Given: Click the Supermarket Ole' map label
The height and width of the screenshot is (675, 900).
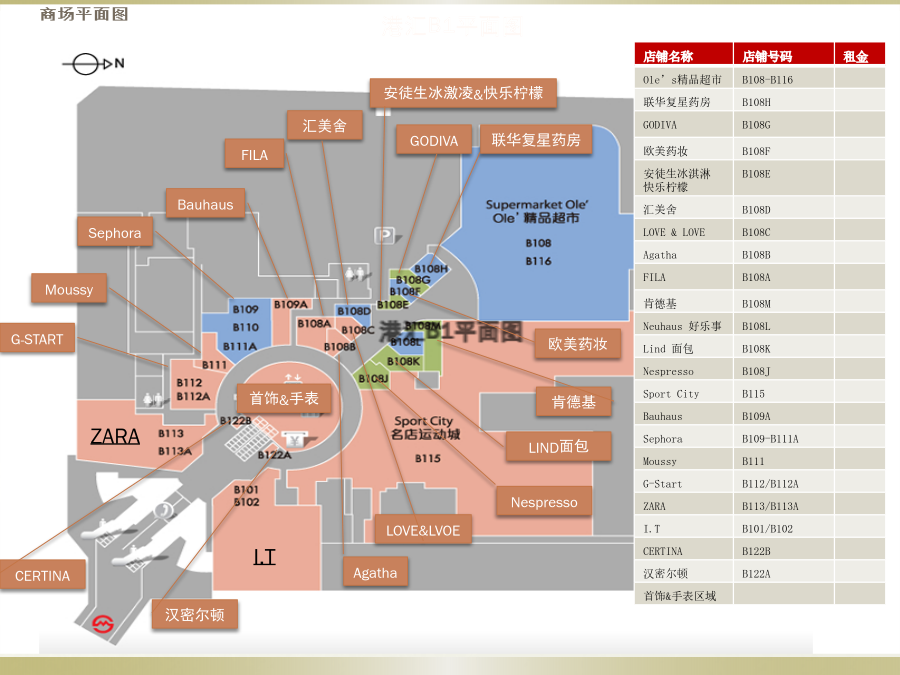Looking at the screenshot, I should (537, 211).
